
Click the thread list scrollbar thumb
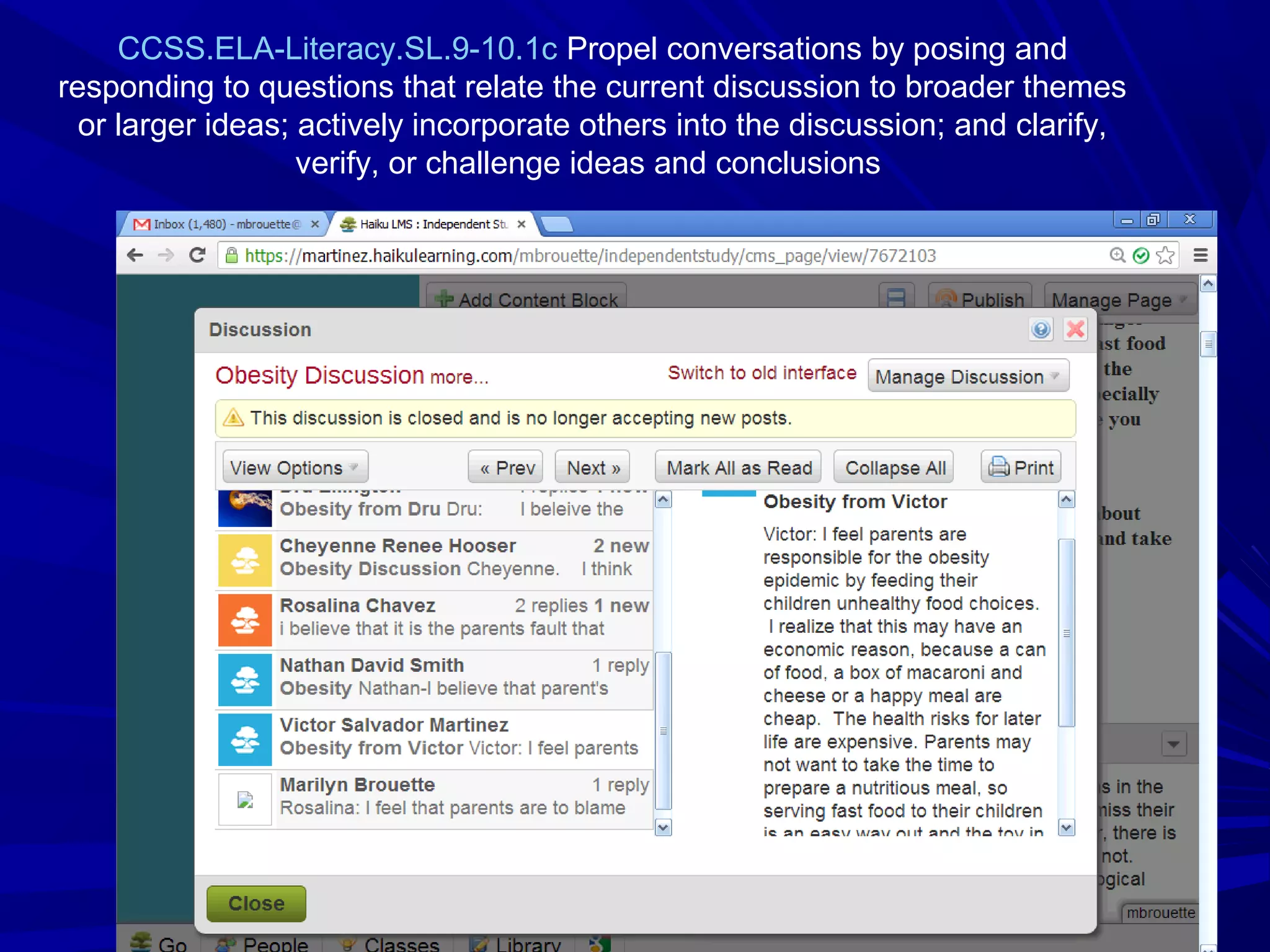[663, 730]
